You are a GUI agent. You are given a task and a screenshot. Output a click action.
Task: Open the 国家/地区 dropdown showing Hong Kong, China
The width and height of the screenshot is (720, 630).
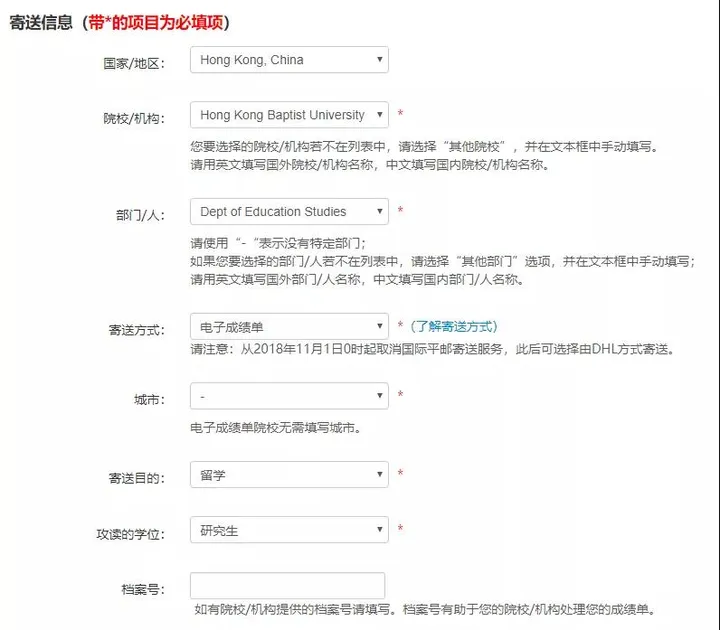288,60
